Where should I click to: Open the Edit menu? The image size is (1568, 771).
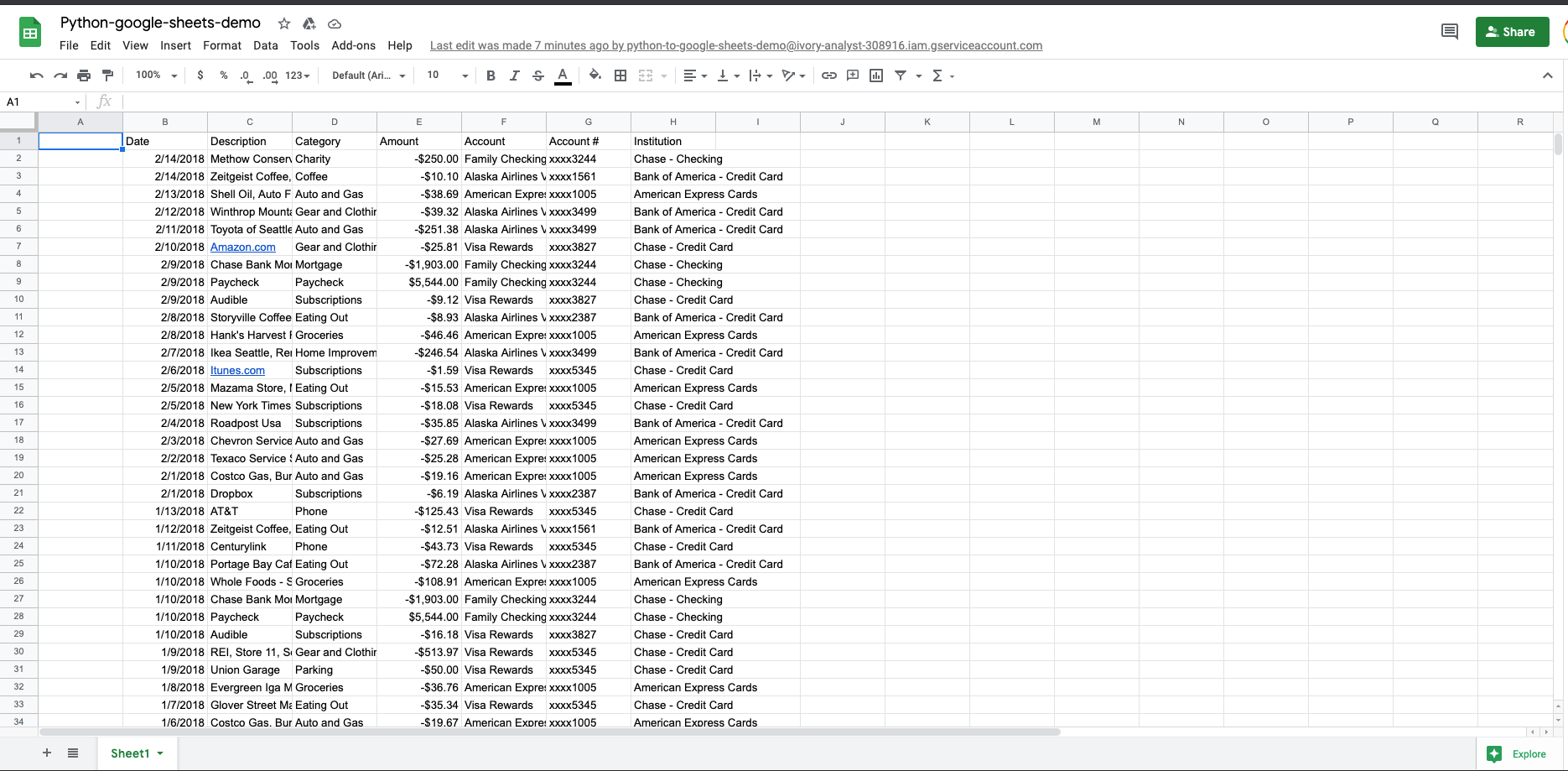(x=101, y=45)
